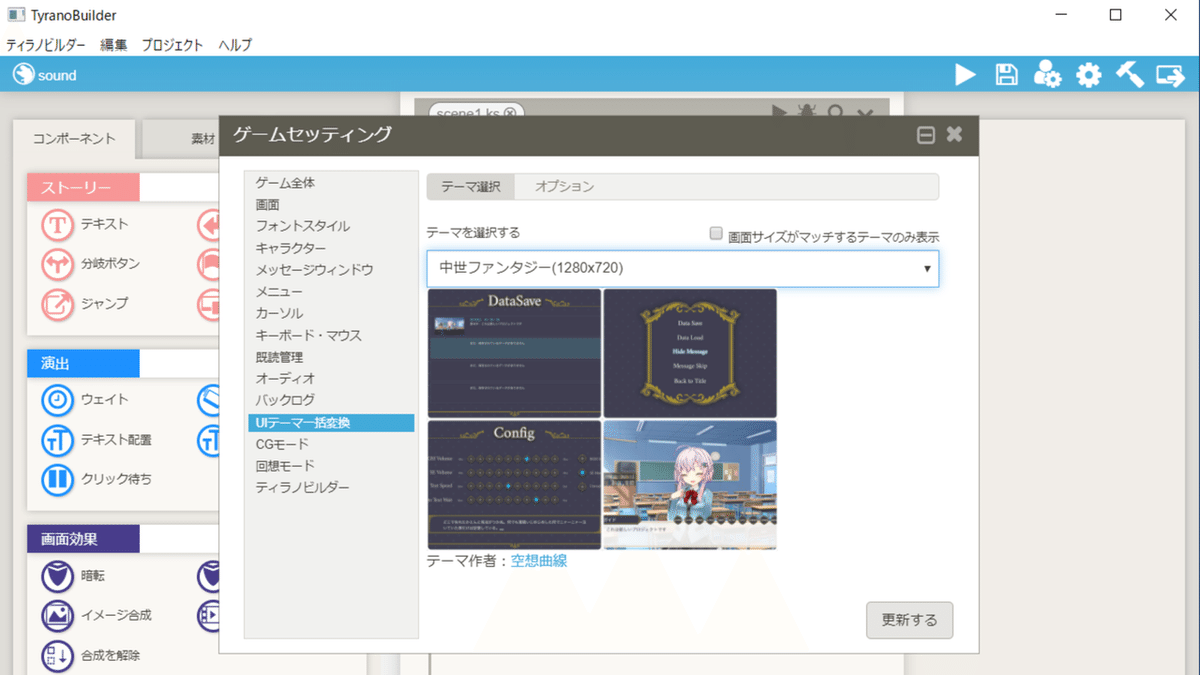Image resolution: width=1200 pixels, height=675 pixels.
Task: Select the 分岐ボタン component icon
Action: [x=57, y=264]
